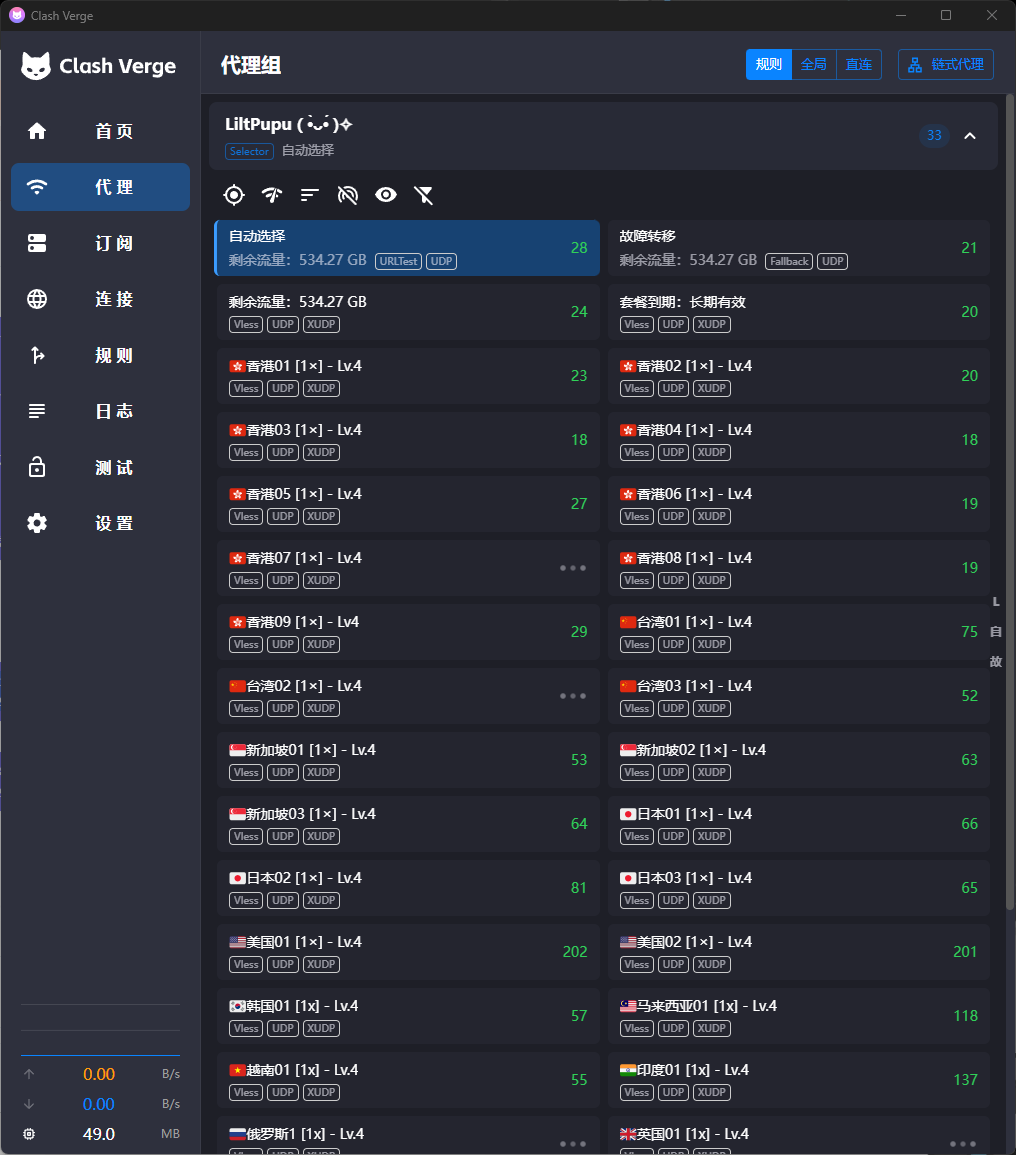Open 订阅 subscriptions page in sidebar
Screen dimensions: 1016x1155
[100, 243]
